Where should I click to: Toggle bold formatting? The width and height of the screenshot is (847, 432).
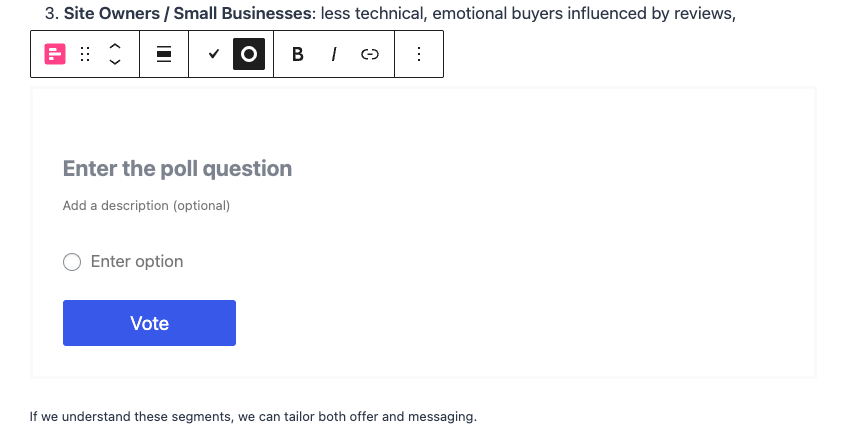pos(297,55)
